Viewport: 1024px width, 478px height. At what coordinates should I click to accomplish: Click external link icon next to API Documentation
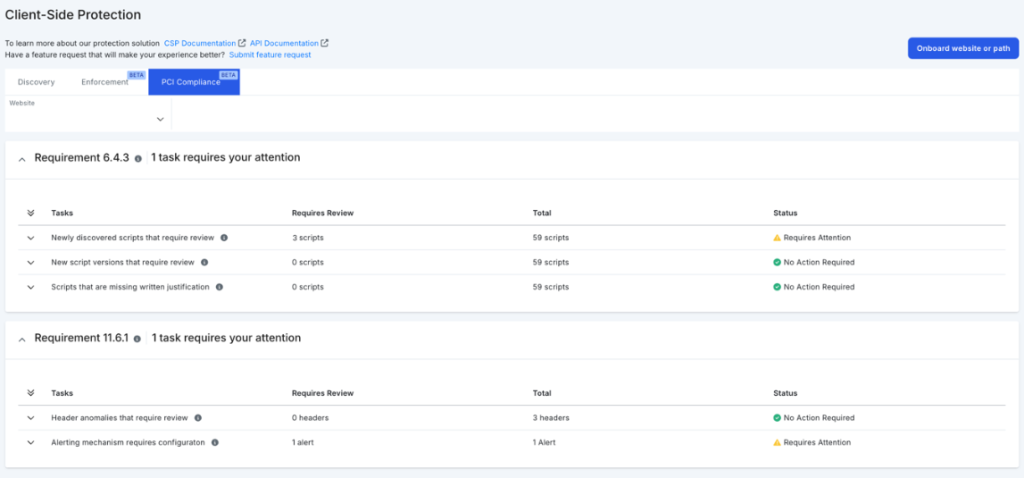tap(325, 43)
